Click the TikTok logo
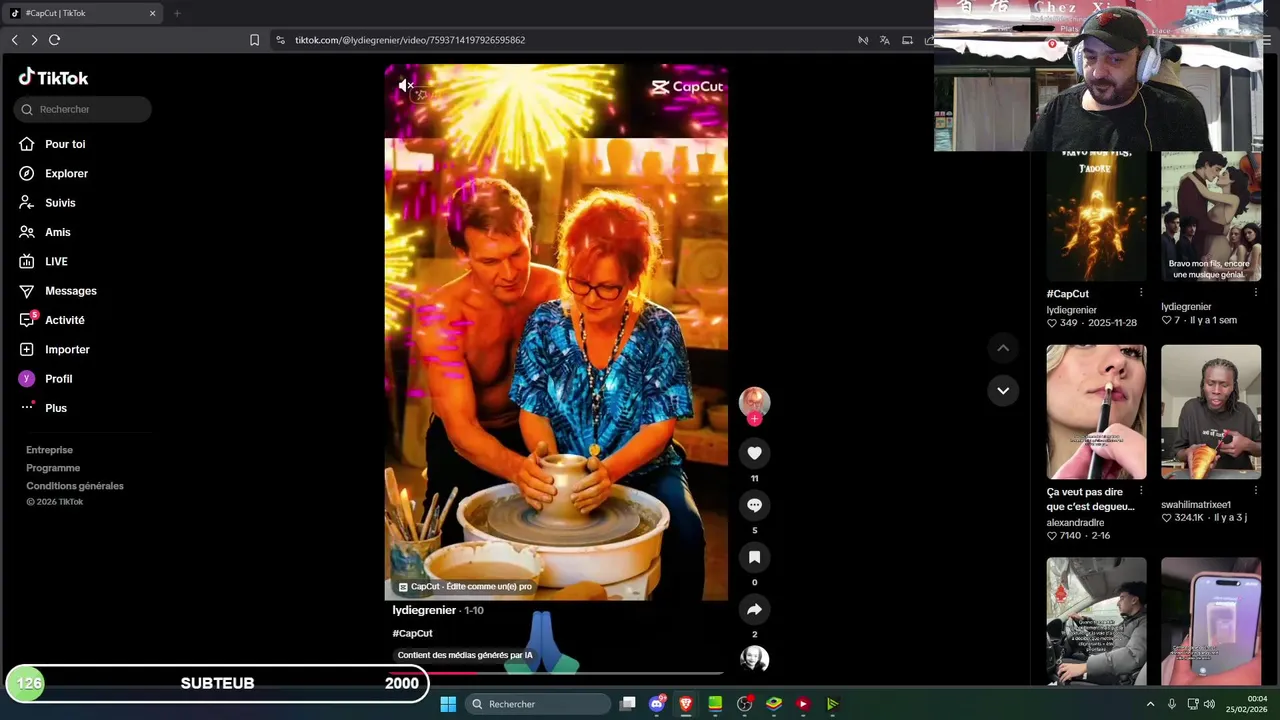The image size is (1280, 720). 53,77
